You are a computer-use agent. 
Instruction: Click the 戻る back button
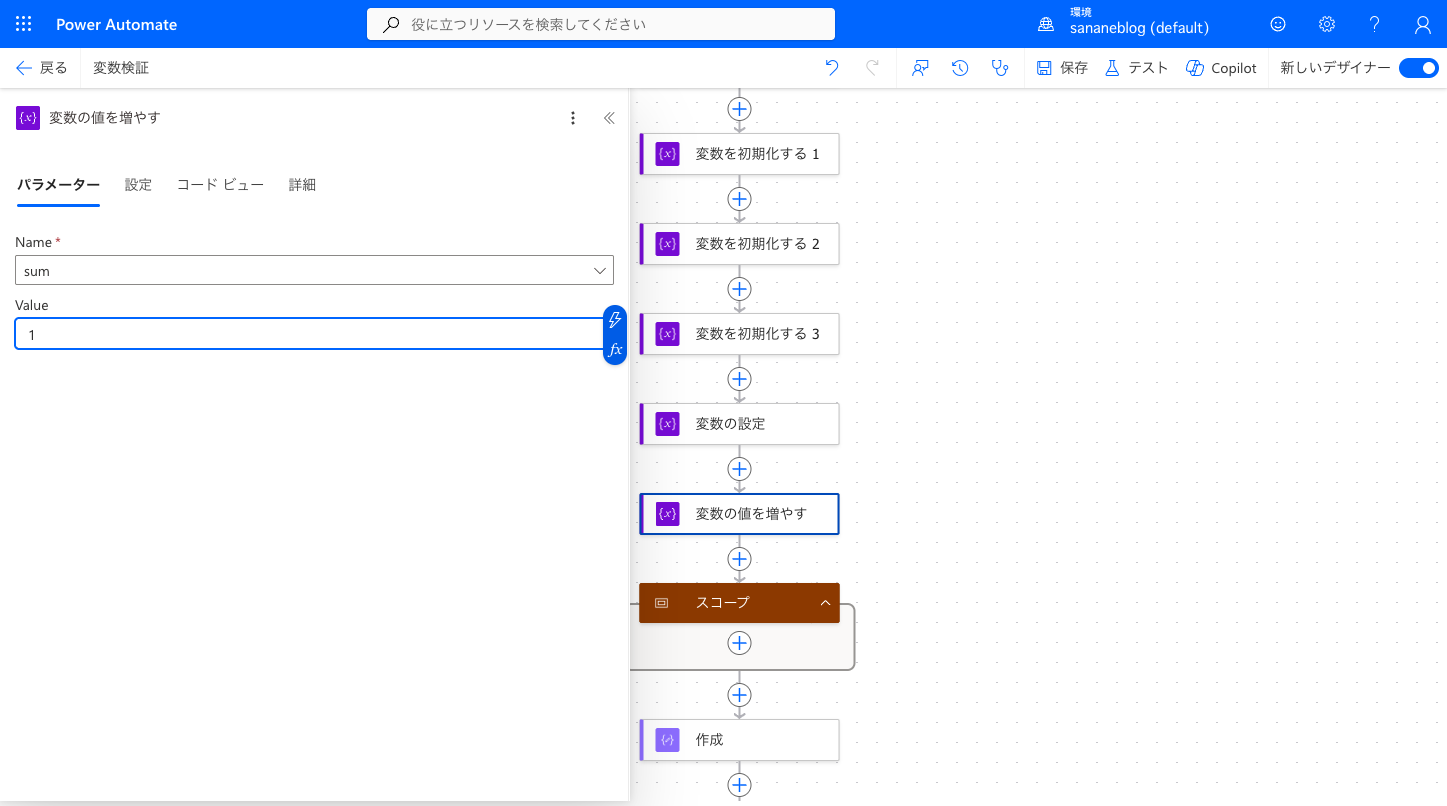click(42, 68)
